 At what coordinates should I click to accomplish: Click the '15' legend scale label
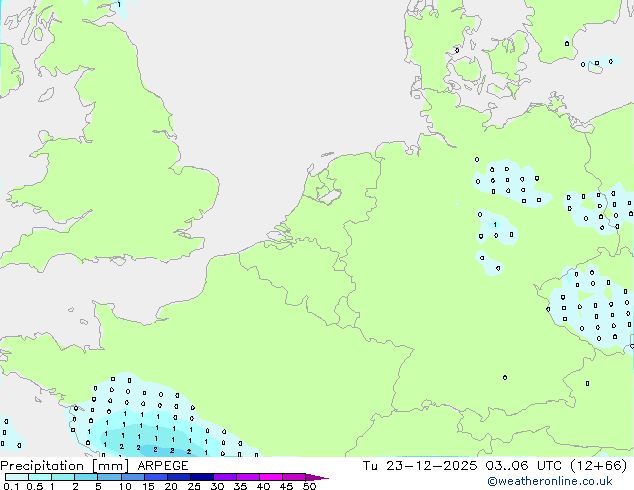[148, 486]
